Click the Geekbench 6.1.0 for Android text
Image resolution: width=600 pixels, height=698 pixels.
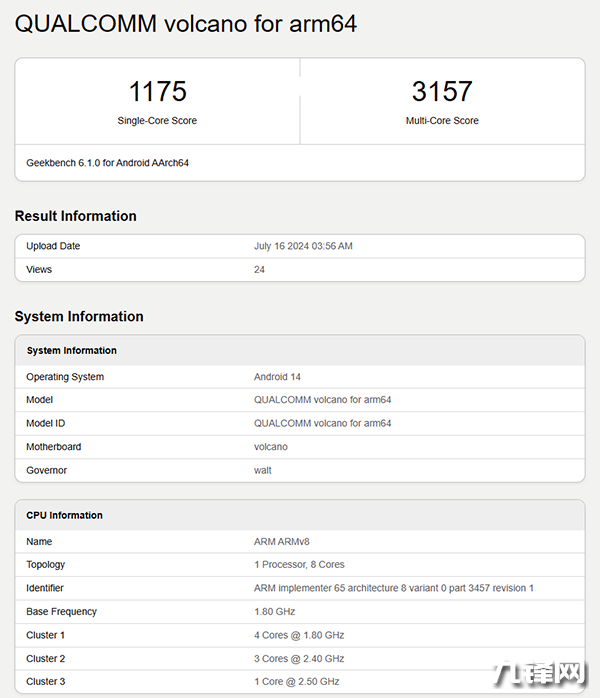[107, 162]
